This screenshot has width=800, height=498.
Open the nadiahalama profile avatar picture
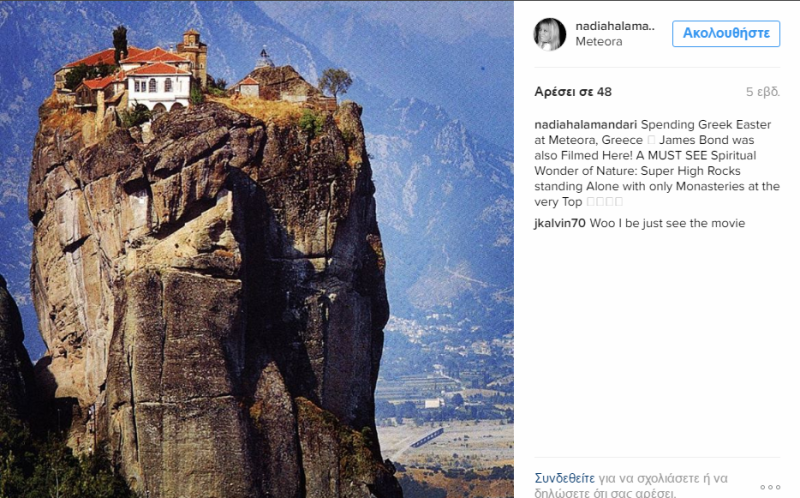coord(549,34)
